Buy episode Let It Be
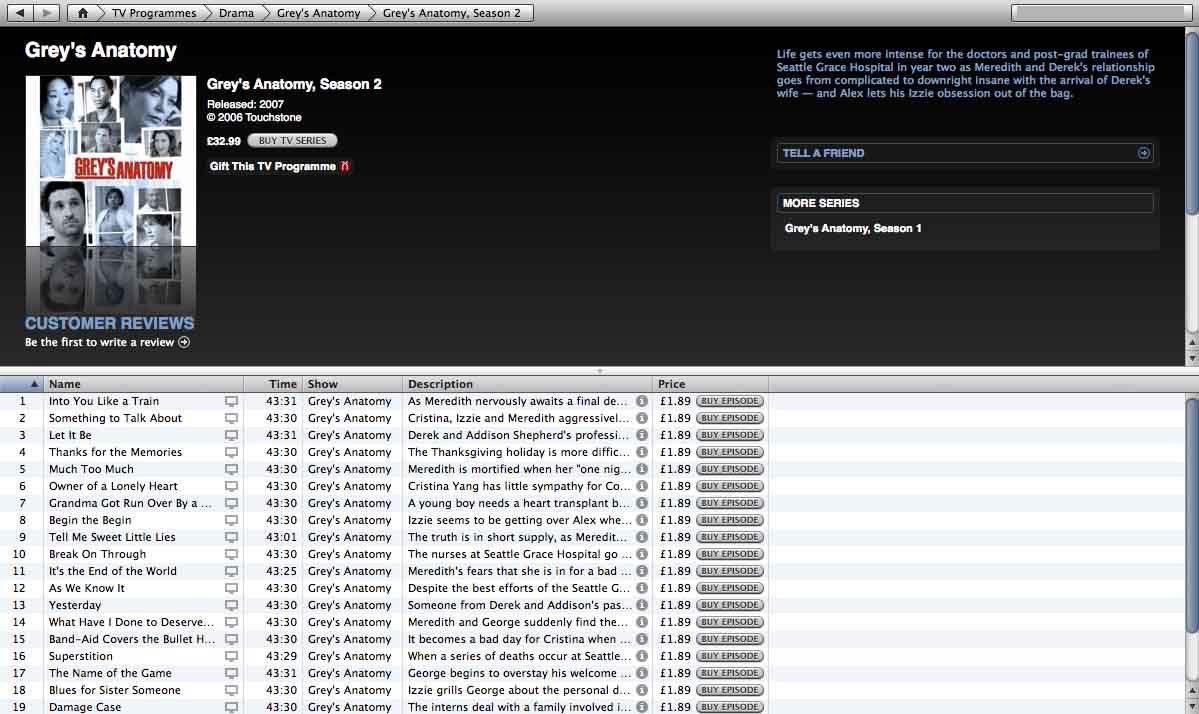The image size is (1199, 714). click(x=729, y=435)
